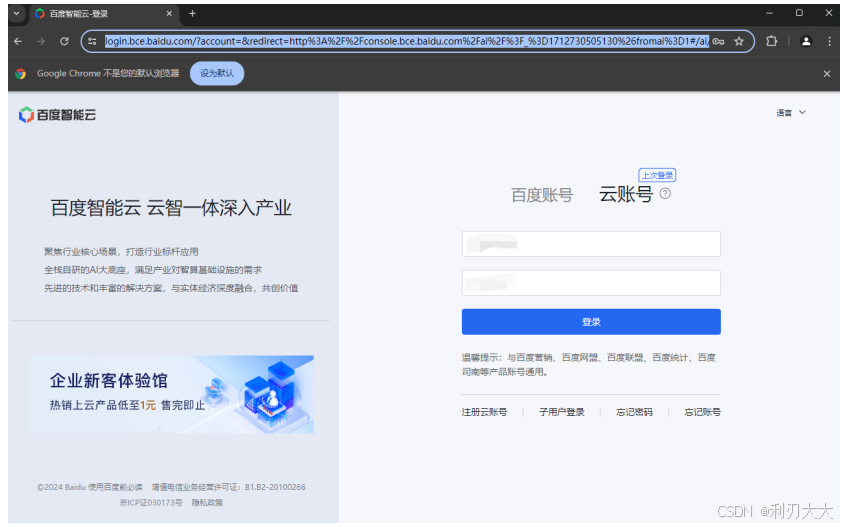Viewport: 845px width, 527px height.
Task: Reload the page with refresh icon
Action: 64,41
